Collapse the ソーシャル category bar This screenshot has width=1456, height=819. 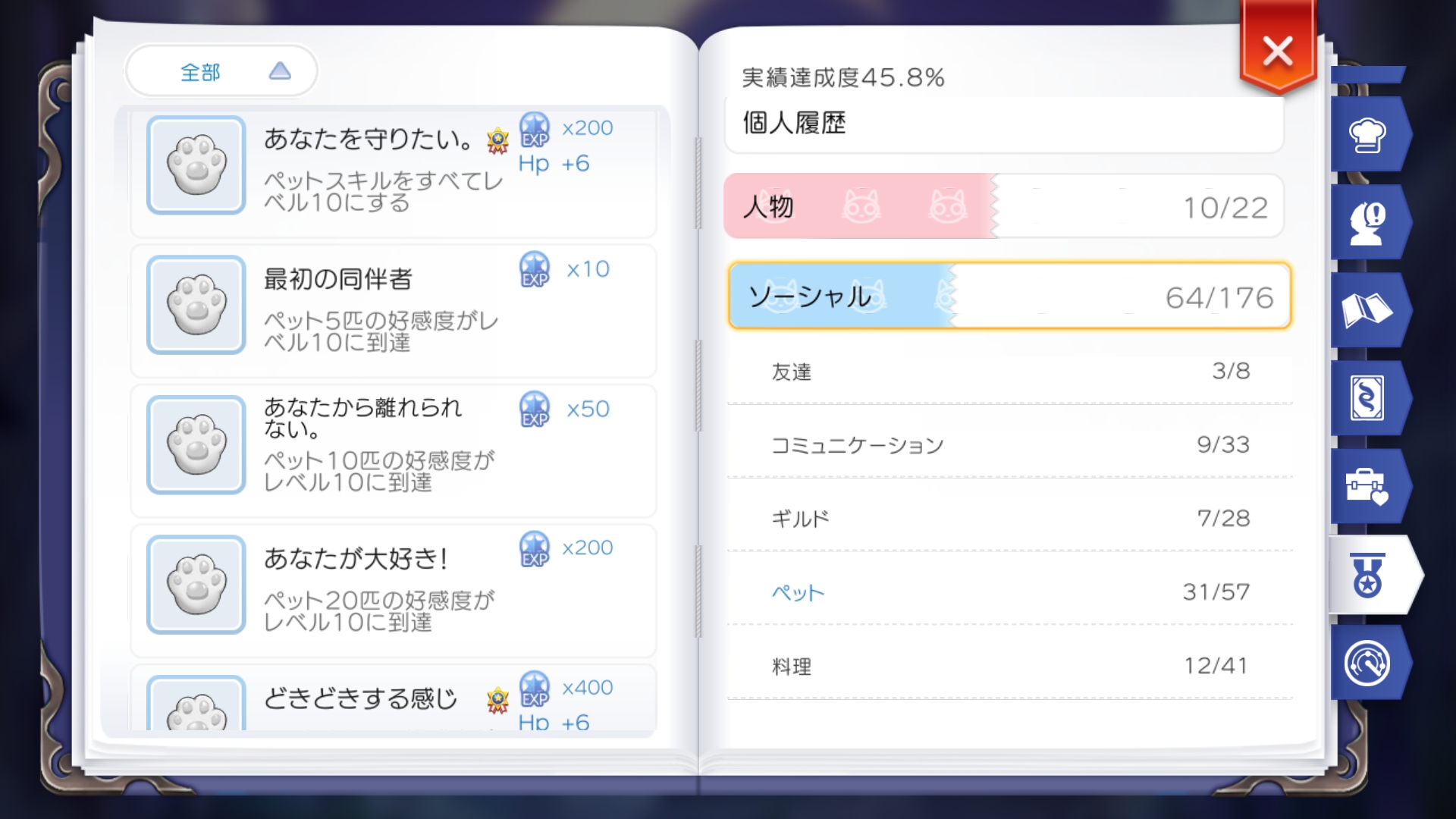1009,296
